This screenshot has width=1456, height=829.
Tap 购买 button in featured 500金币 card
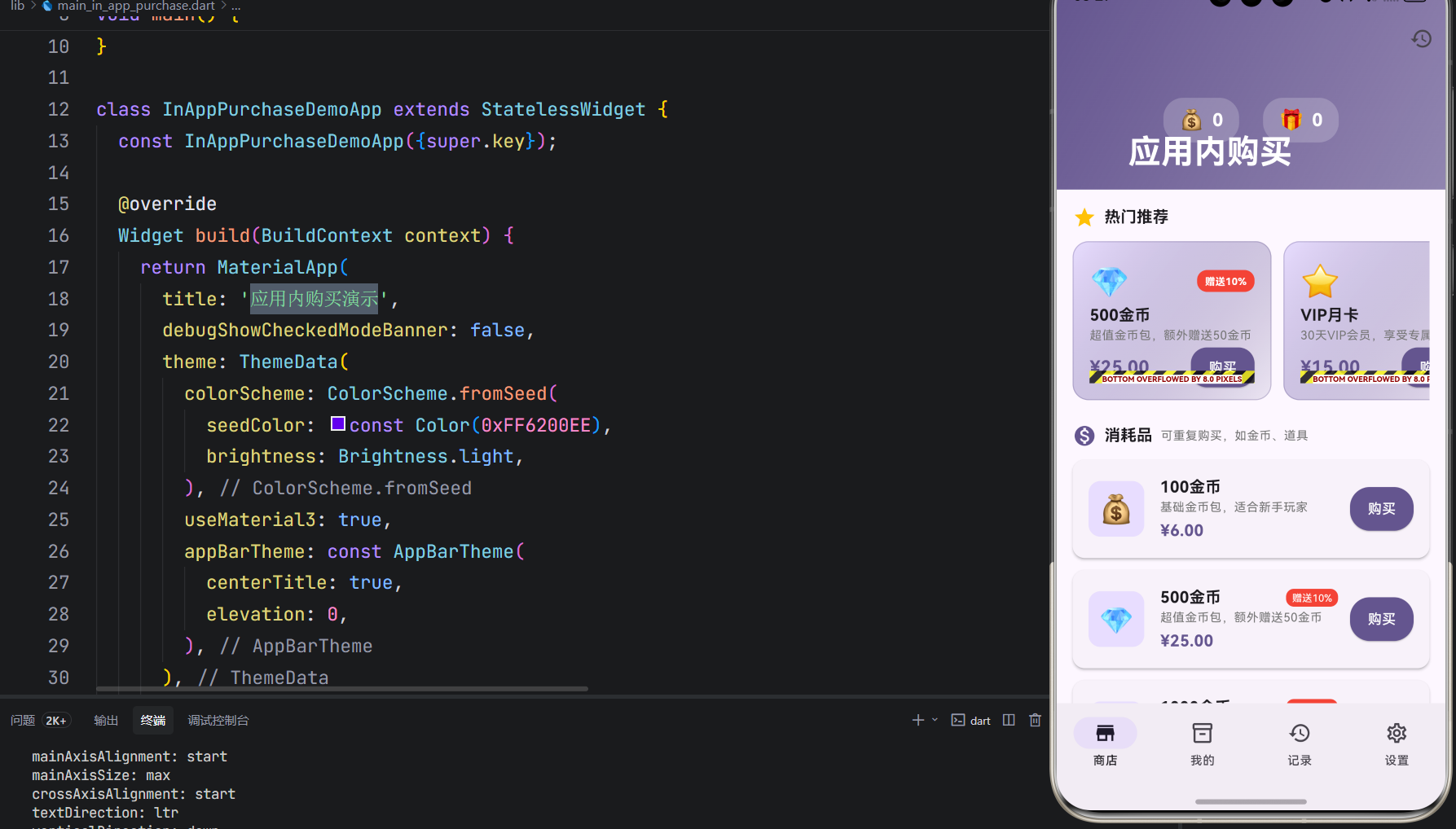pyautogui.click(x=1223, y=366)
